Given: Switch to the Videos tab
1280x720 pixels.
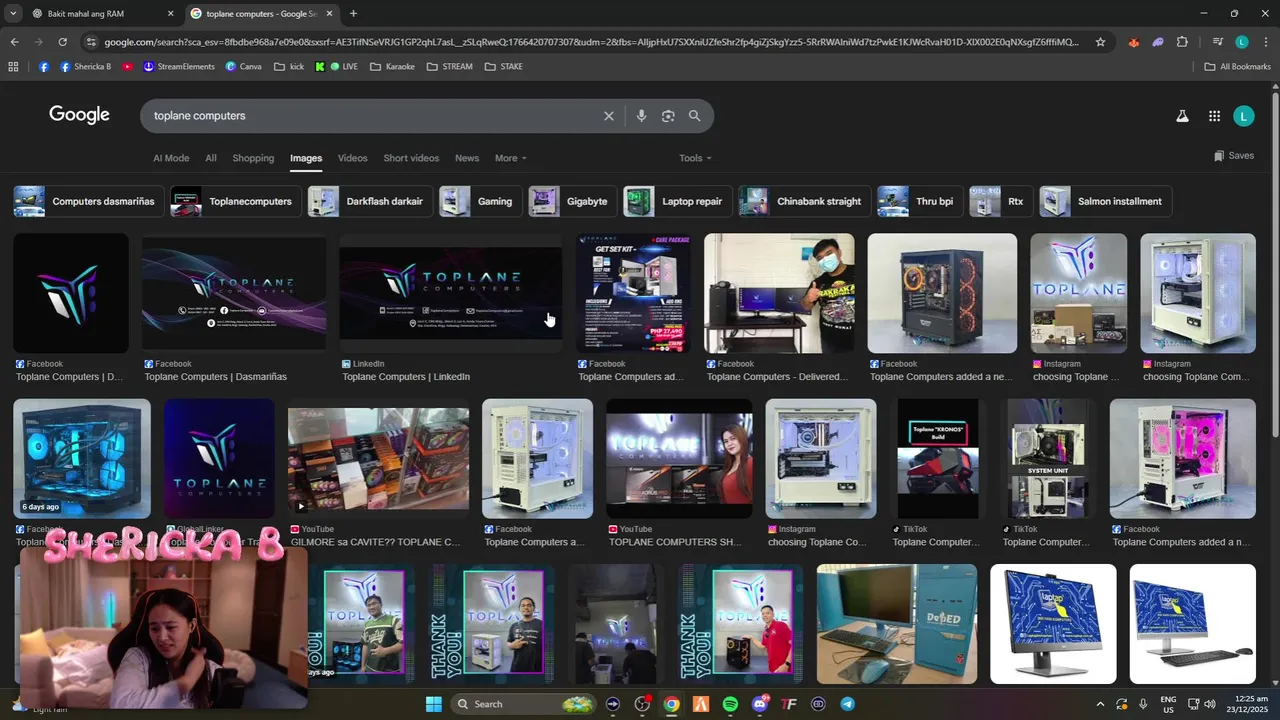Looking at the screenshot, I should [x=352, y=158].
